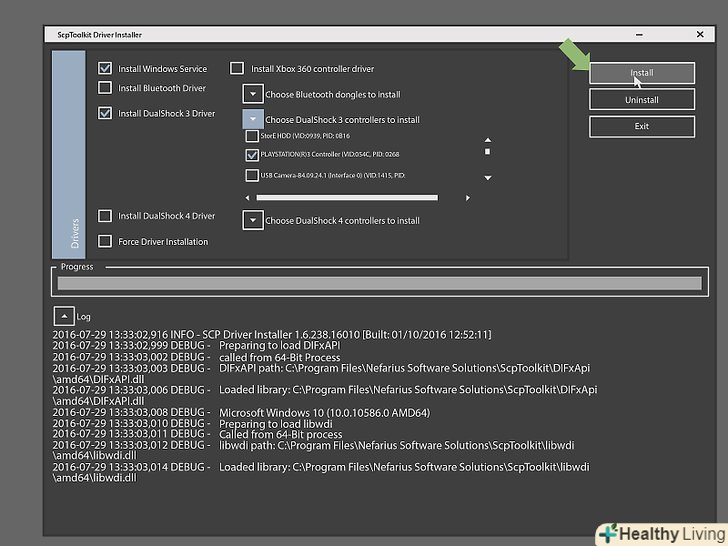This screenshot has height=546, width=728.
Task: Click device list scroll left arrow
Action: pos(247,198)
